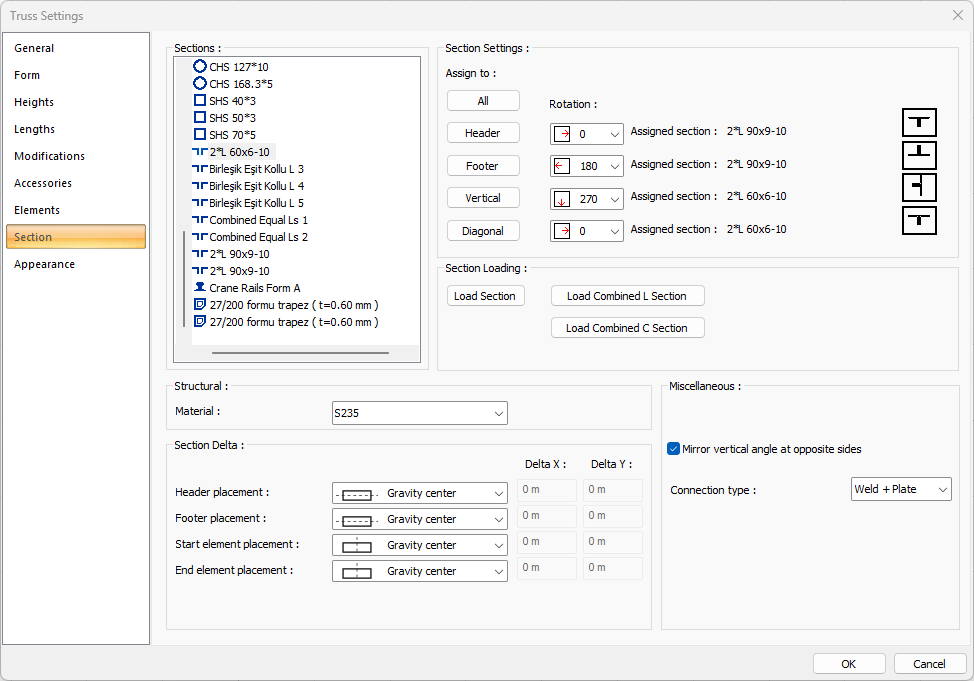Click the horizontal scrollbar in Sections list
This screenshot has width=974, height=681.
click(300, 352)
